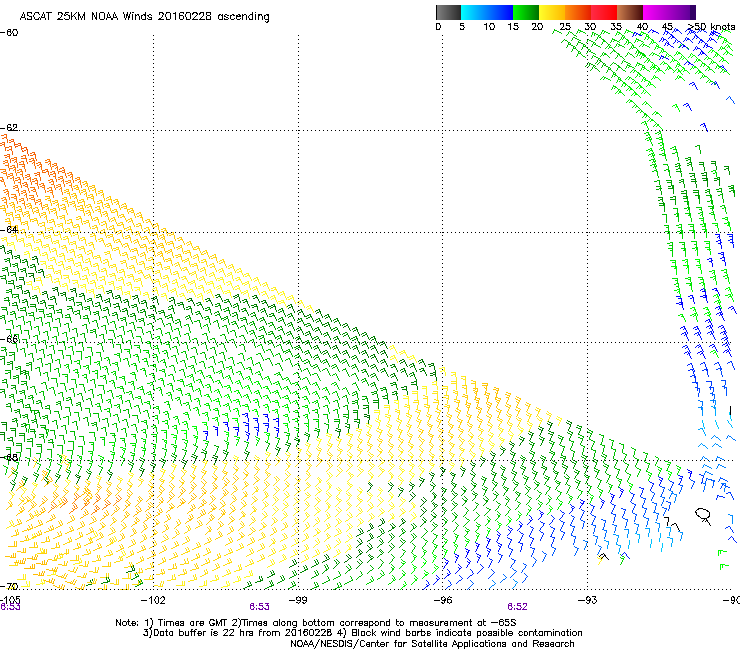The width and height of the screenshot is (740, 650).
Task: Click the brown 35-40 knots color segment
Action: click(630, 12)
